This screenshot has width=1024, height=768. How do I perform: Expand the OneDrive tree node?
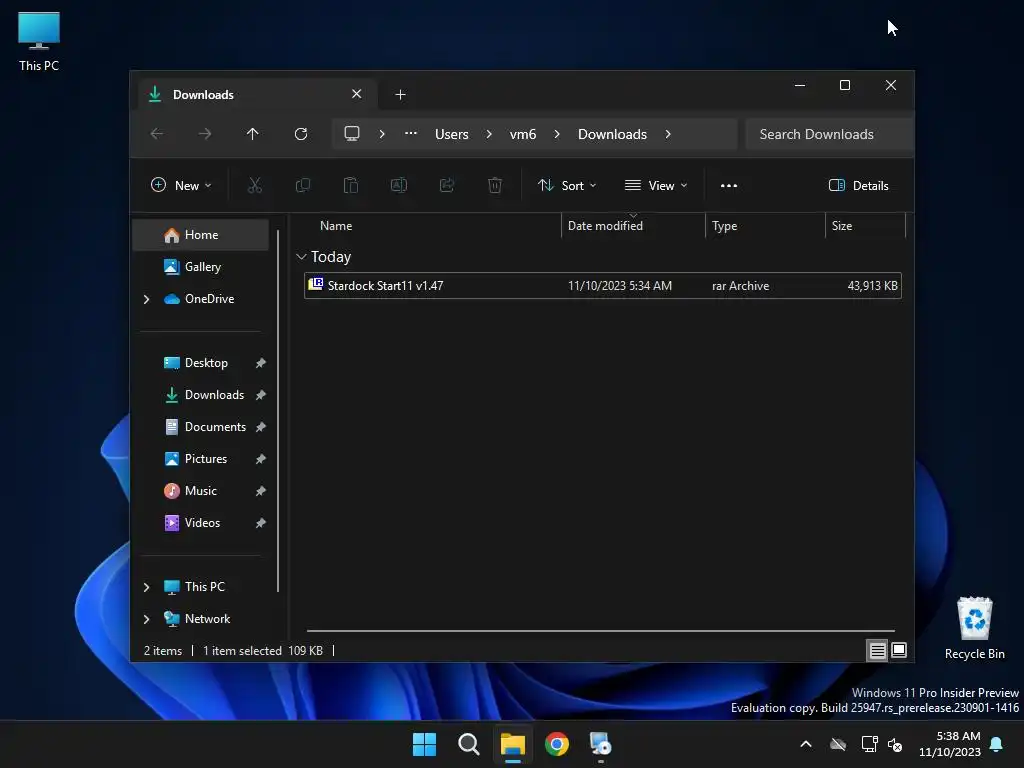(146, 299)
